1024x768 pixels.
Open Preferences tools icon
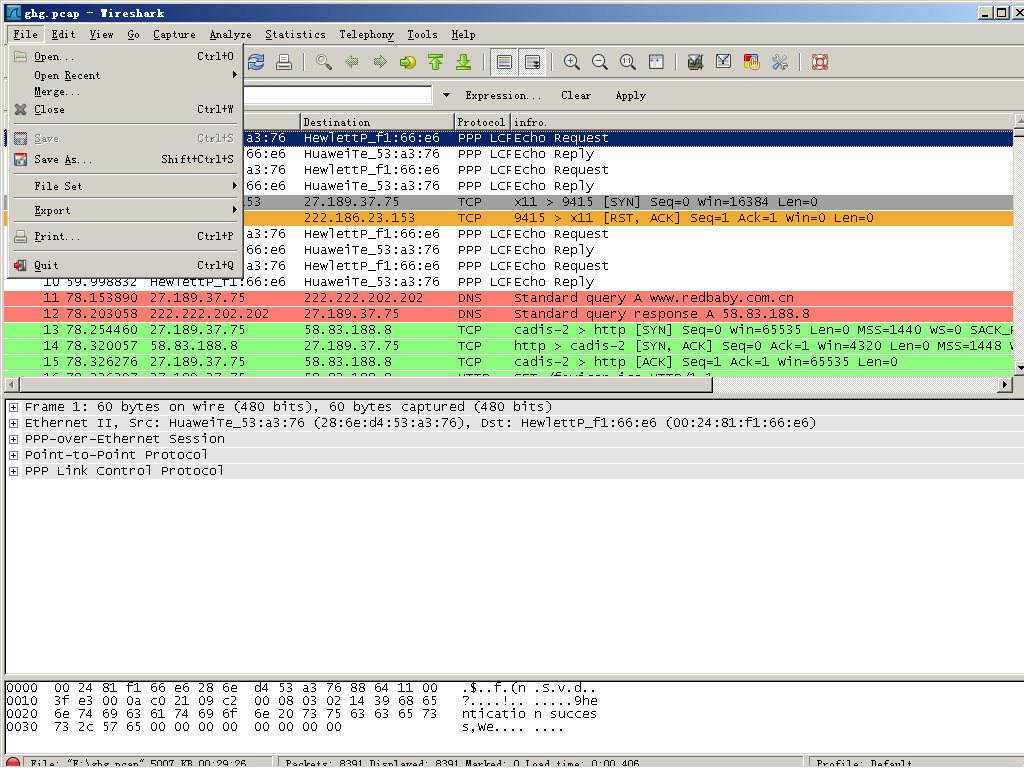click(x=780, y=62)
